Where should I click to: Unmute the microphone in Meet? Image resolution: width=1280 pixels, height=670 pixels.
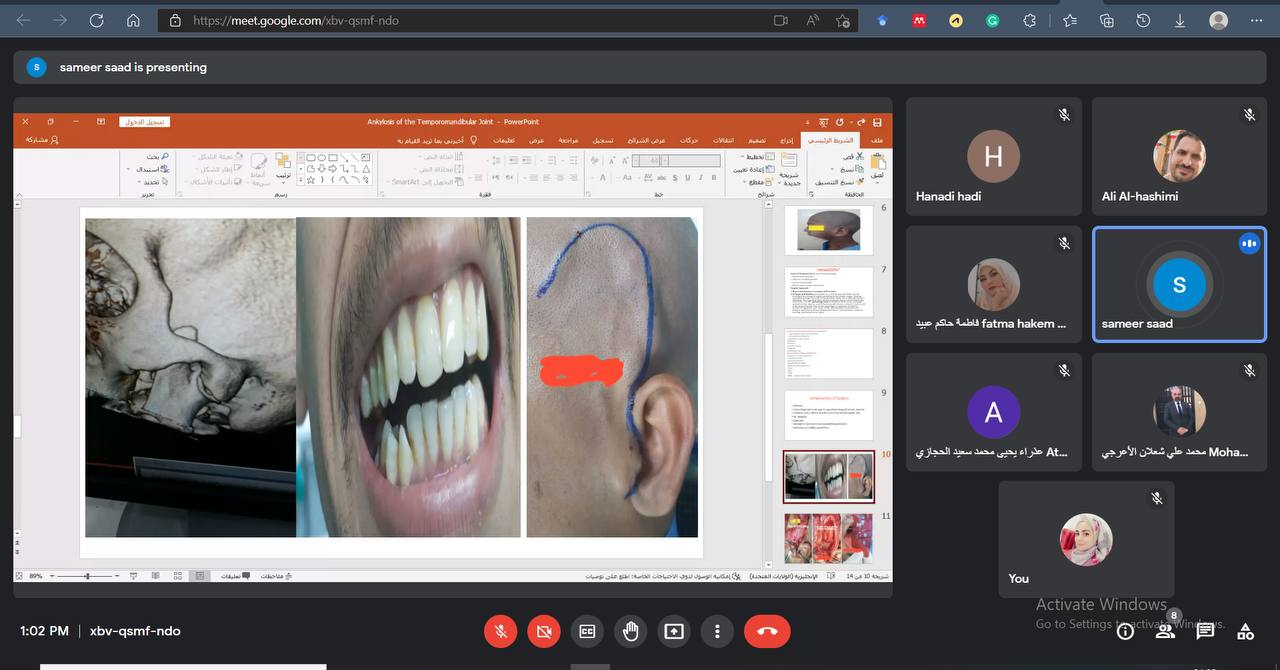coord(500,631)
